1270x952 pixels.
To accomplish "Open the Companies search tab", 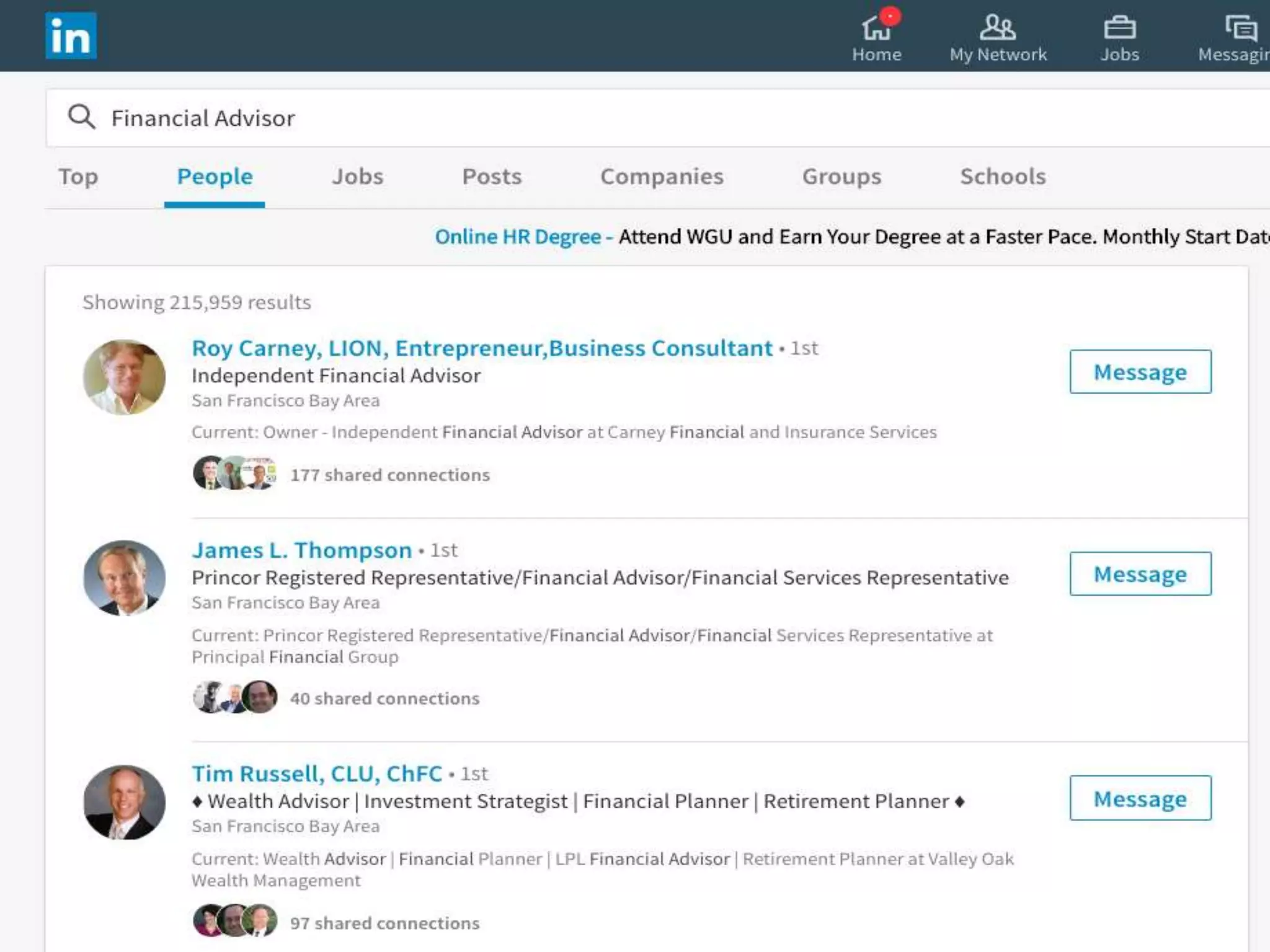I will coord(662,177).
